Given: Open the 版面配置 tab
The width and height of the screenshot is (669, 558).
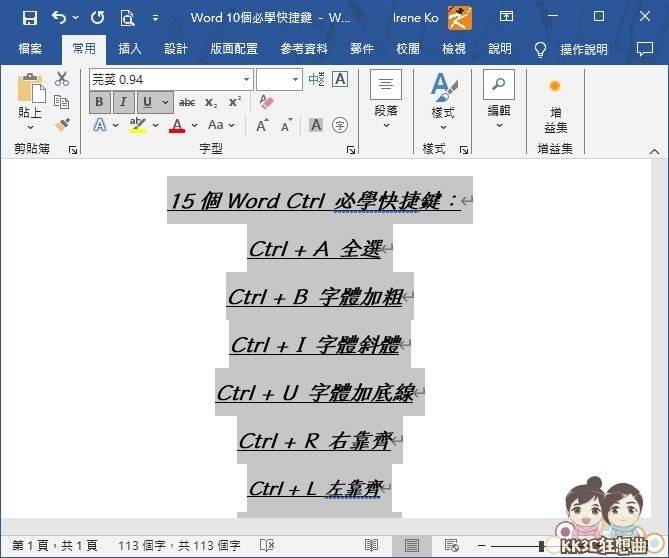Looking at the screenshot, I should pyautogui.click(x=234, y=49).
